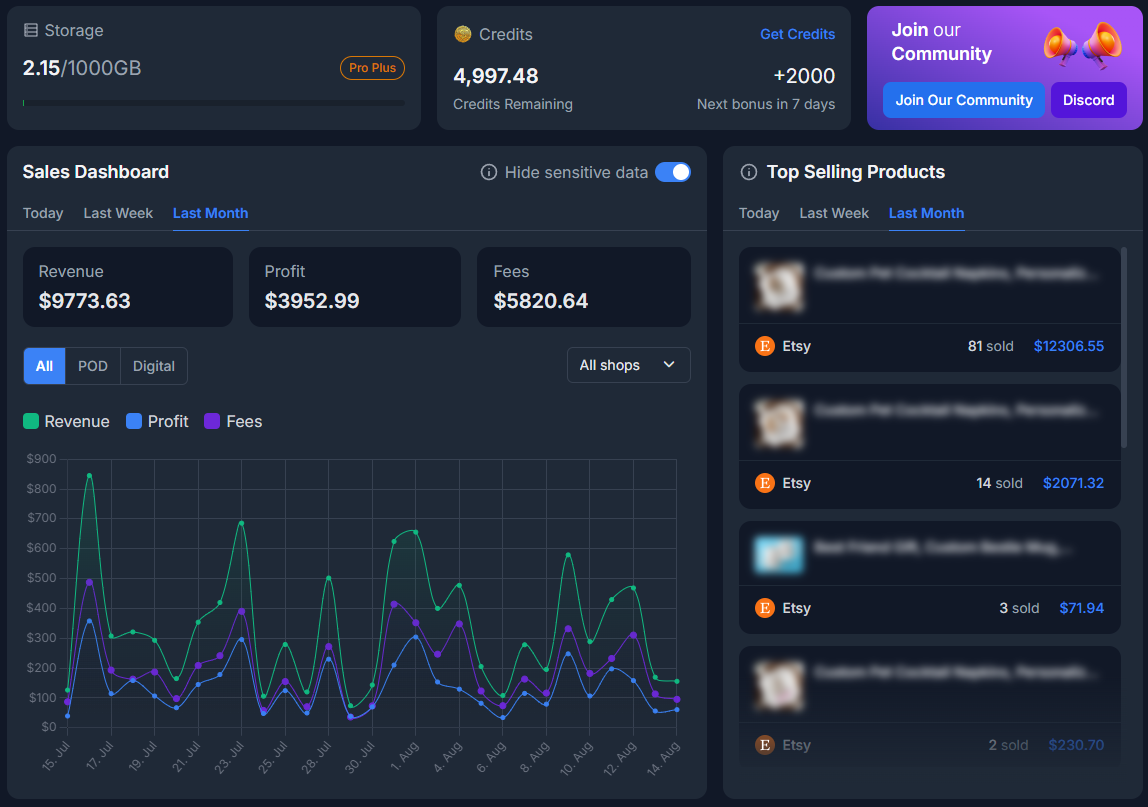Click info icon beside Top Selling Products
The image size is (1148, 807).
pos(748,172)
